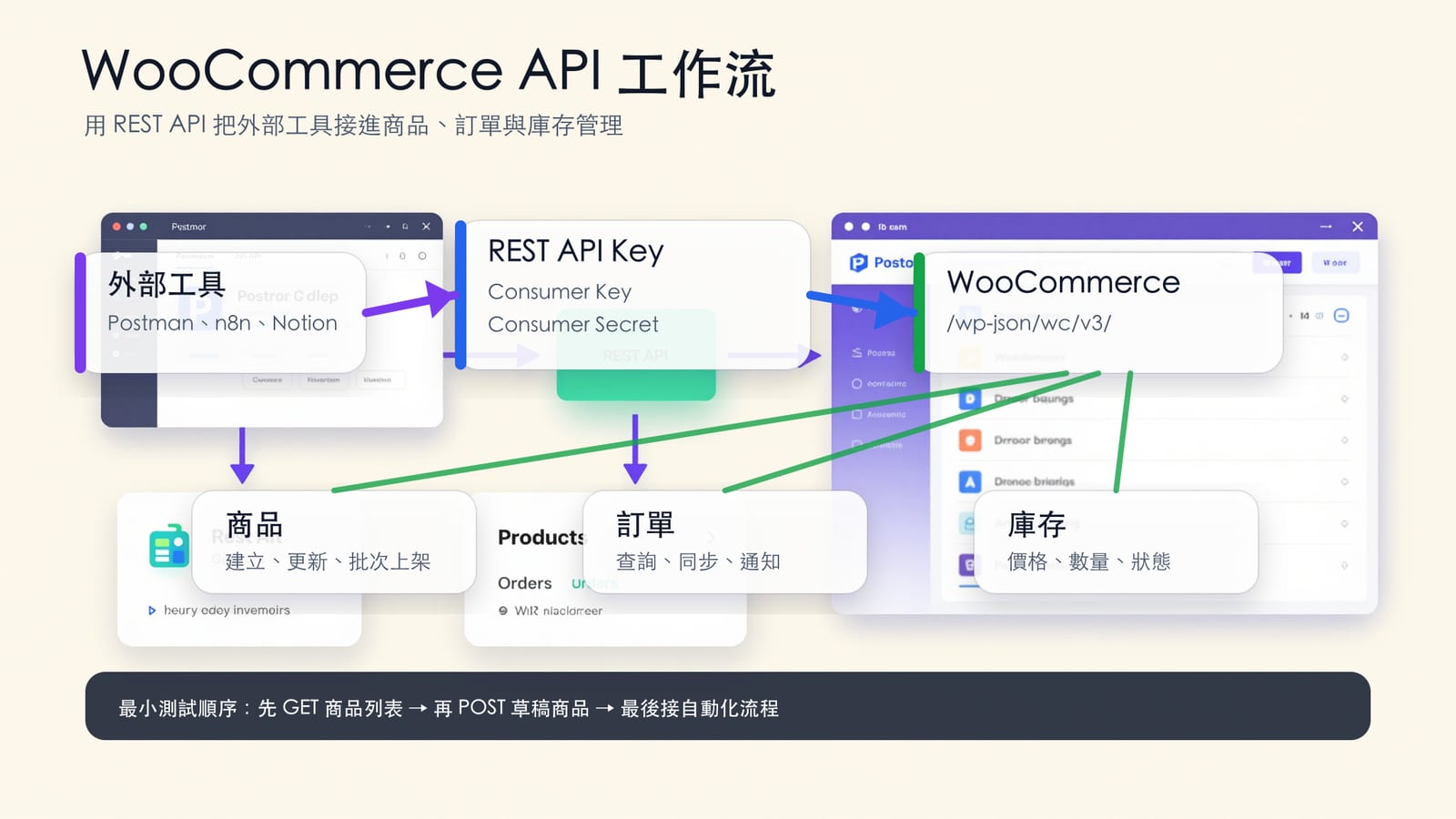1456x819 pixels.
Task: Click the Posto logo icon
Action: 858,263
